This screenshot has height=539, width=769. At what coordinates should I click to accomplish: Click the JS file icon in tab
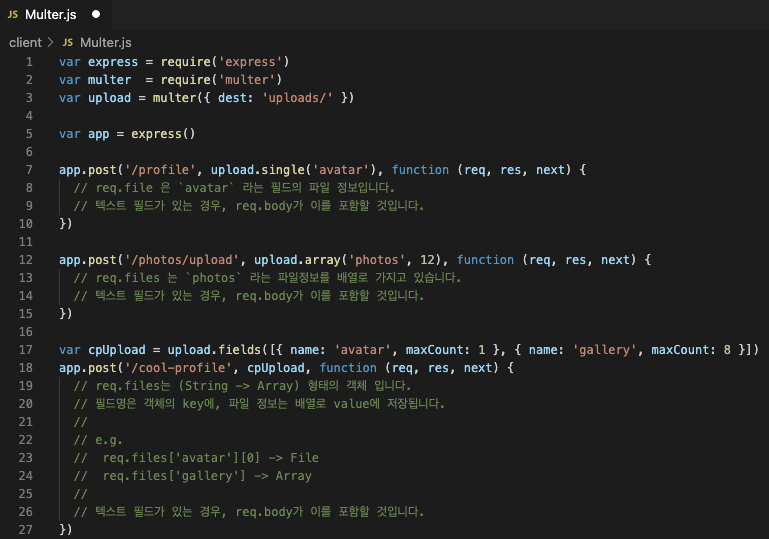(x=13, y=15)
